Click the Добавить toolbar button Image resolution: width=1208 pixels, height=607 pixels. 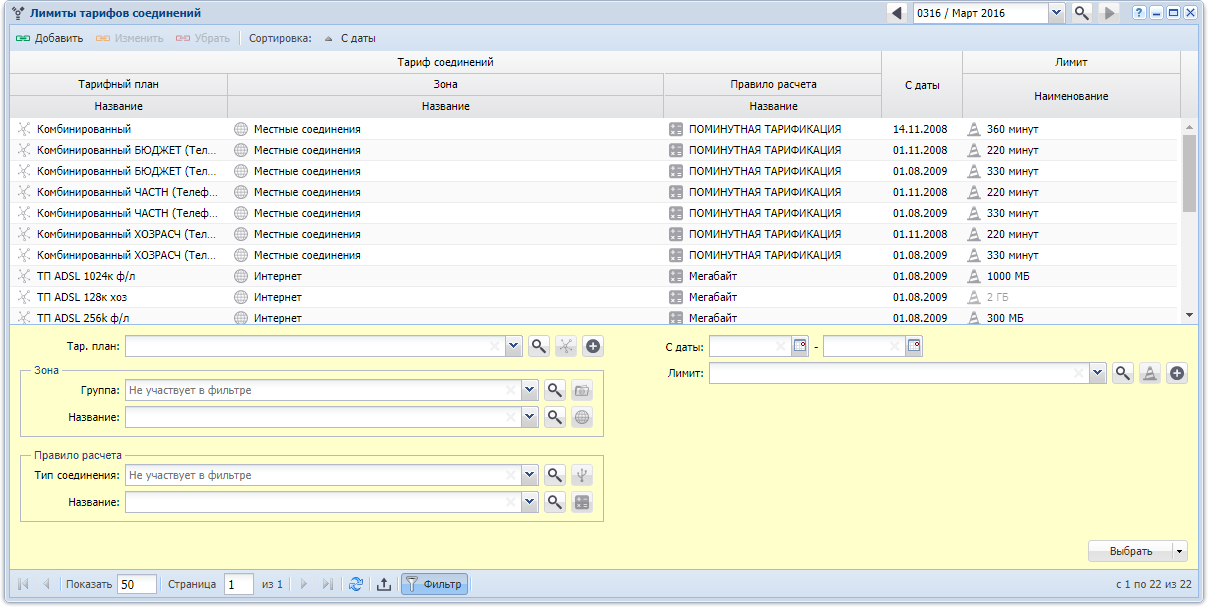49,38
